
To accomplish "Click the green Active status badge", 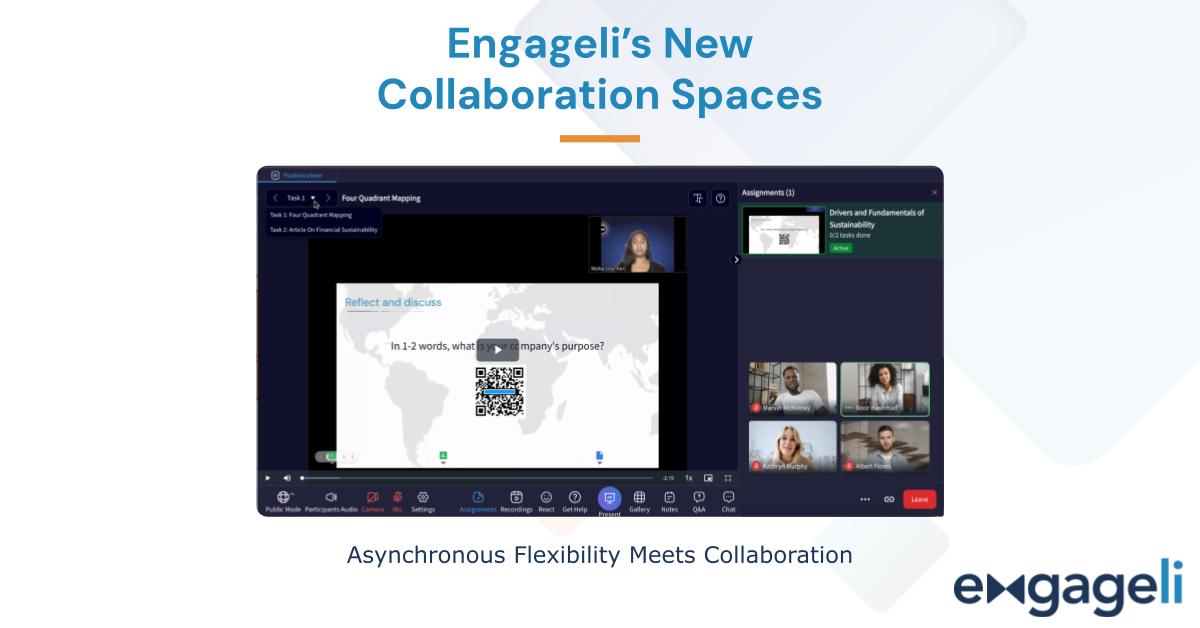I will click(x=841, y=248).
